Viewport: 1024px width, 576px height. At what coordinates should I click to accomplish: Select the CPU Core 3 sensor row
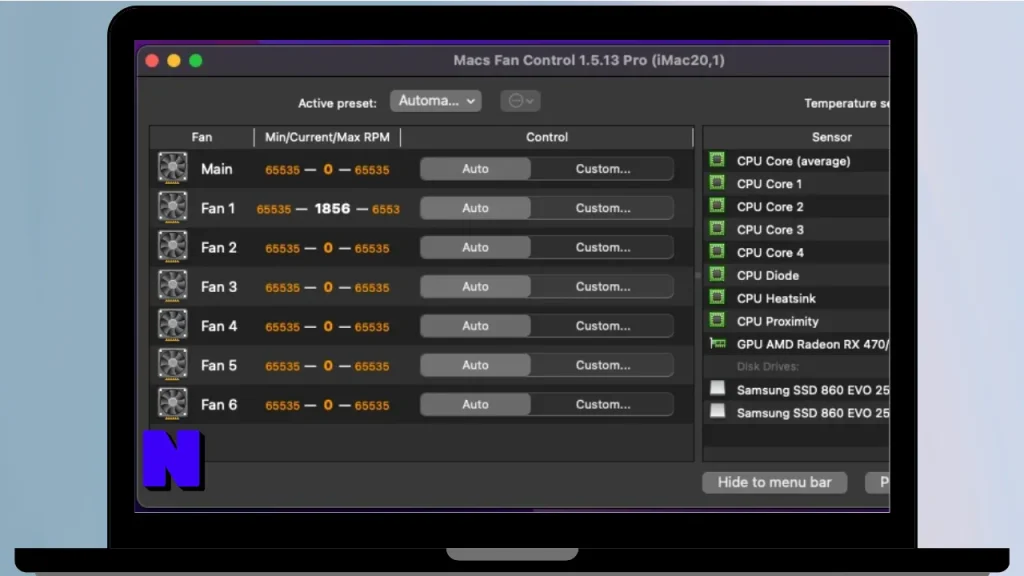pyautogui.click(x=797, y=229)
